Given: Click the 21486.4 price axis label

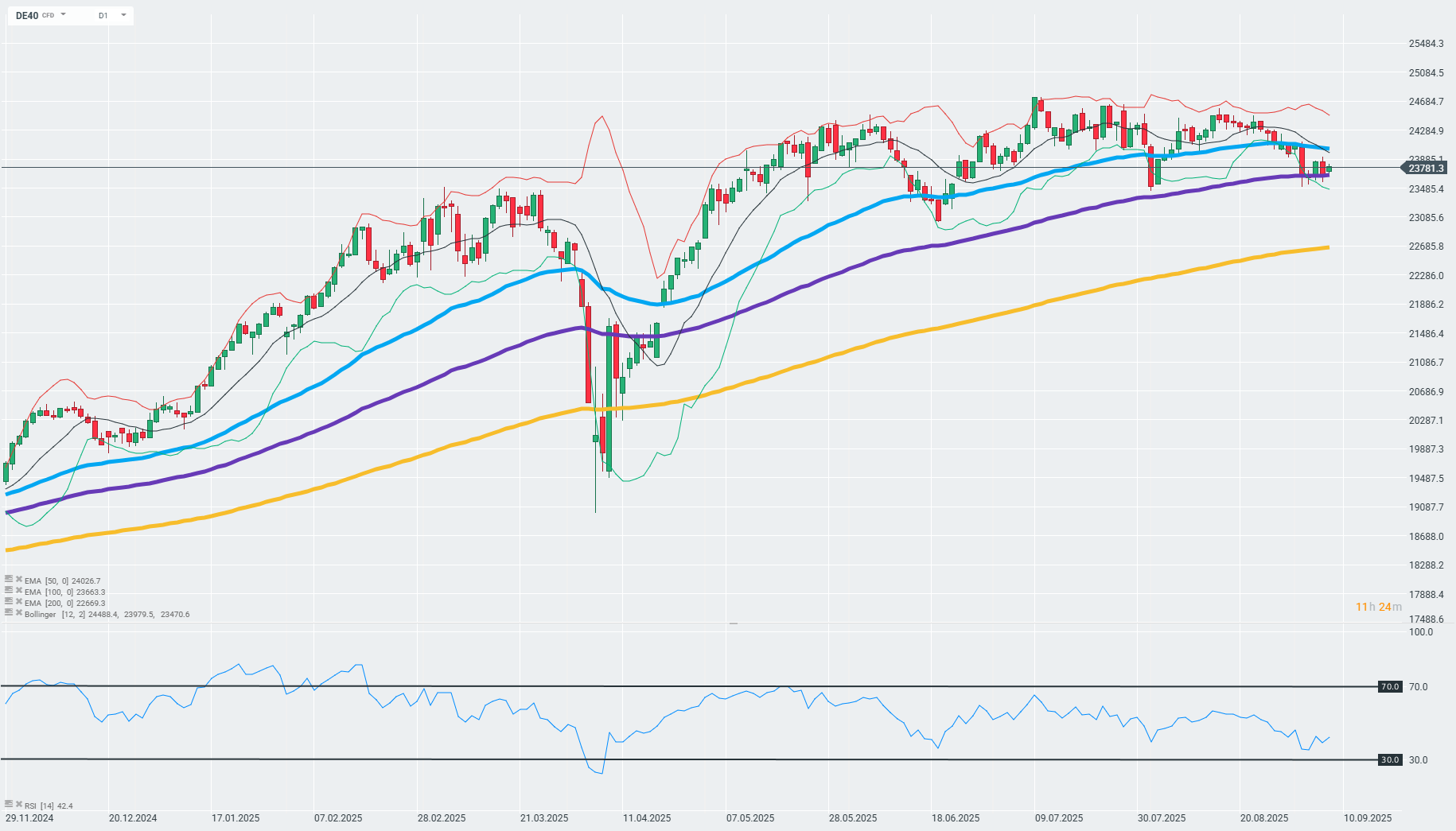Looking at the screenshot, I should tap(1426, 334).
